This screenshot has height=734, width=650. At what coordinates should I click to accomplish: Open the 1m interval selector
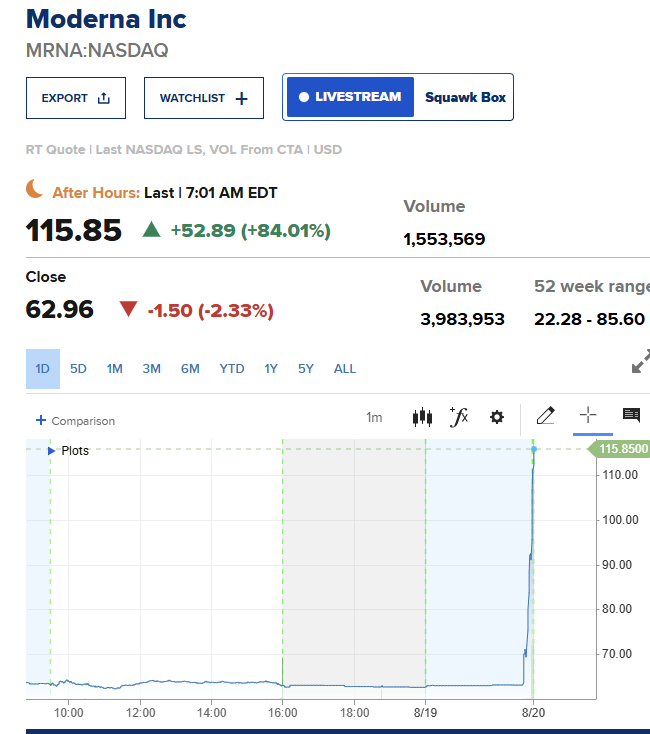pyautogui.click(x=374, y=417)
